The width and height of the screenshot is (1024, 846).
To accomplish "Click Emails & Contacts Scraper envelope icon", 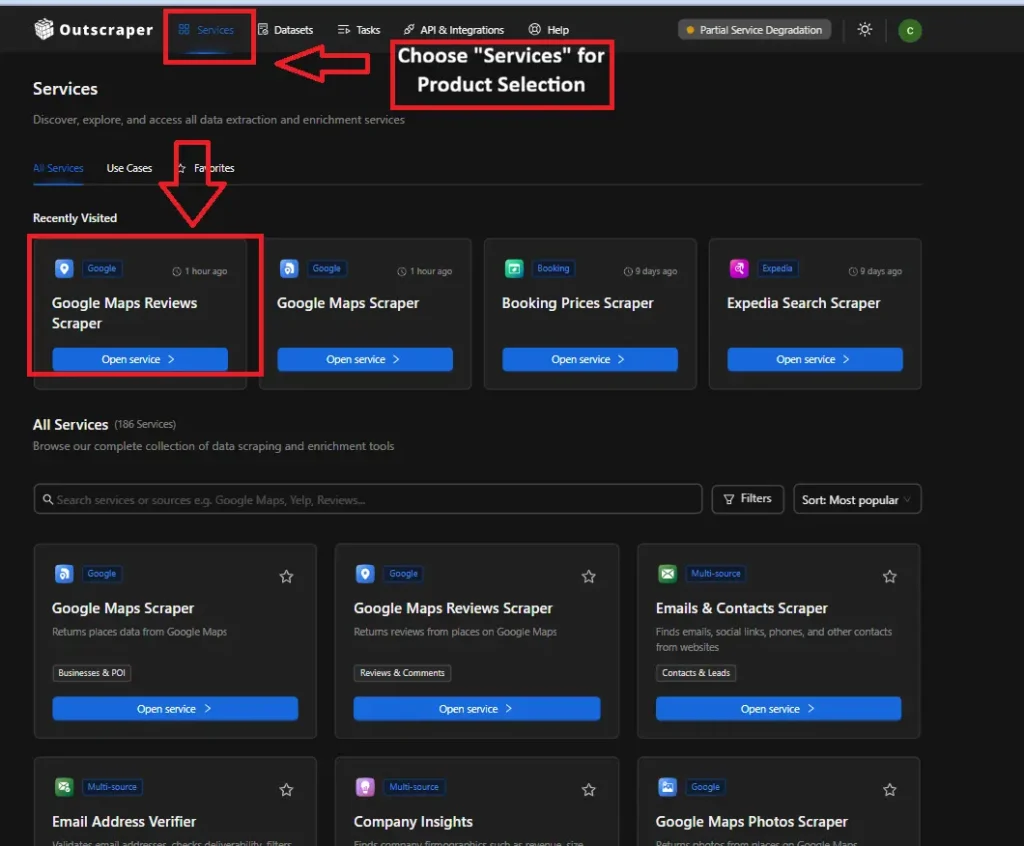I will [x=667, y=574].
